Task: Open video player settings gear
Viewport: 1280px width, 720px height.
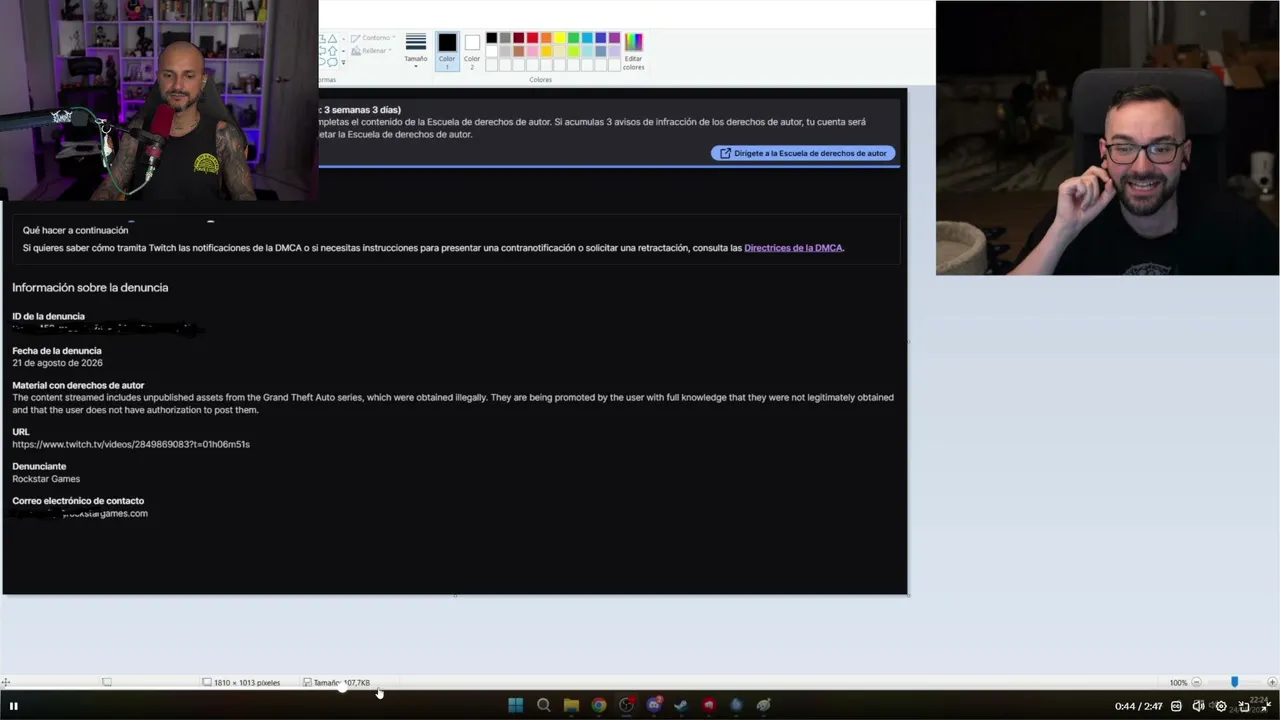Action: (1221, 706)
